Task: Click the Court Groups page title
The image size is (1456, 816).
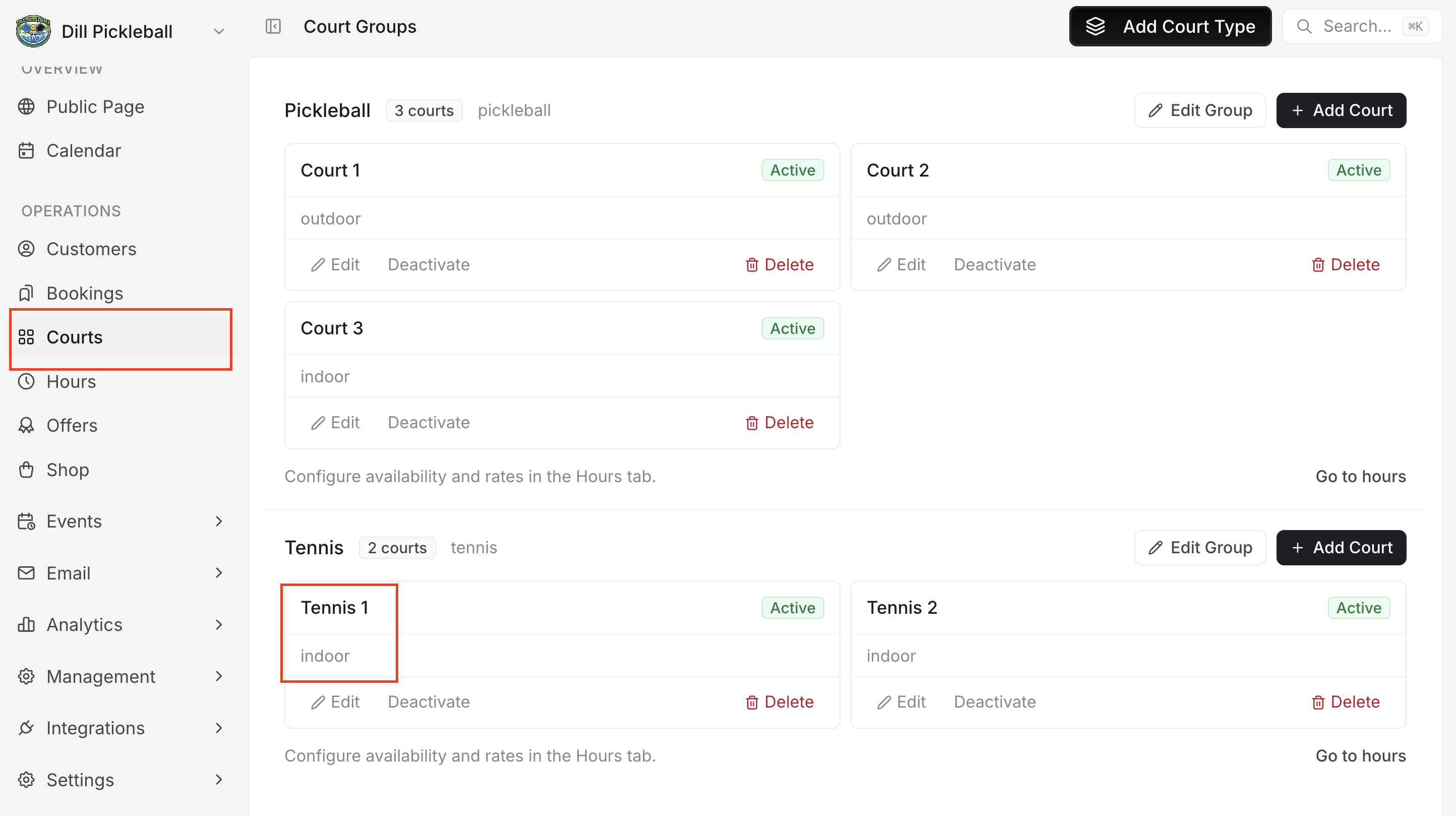Action: [359, 27]
